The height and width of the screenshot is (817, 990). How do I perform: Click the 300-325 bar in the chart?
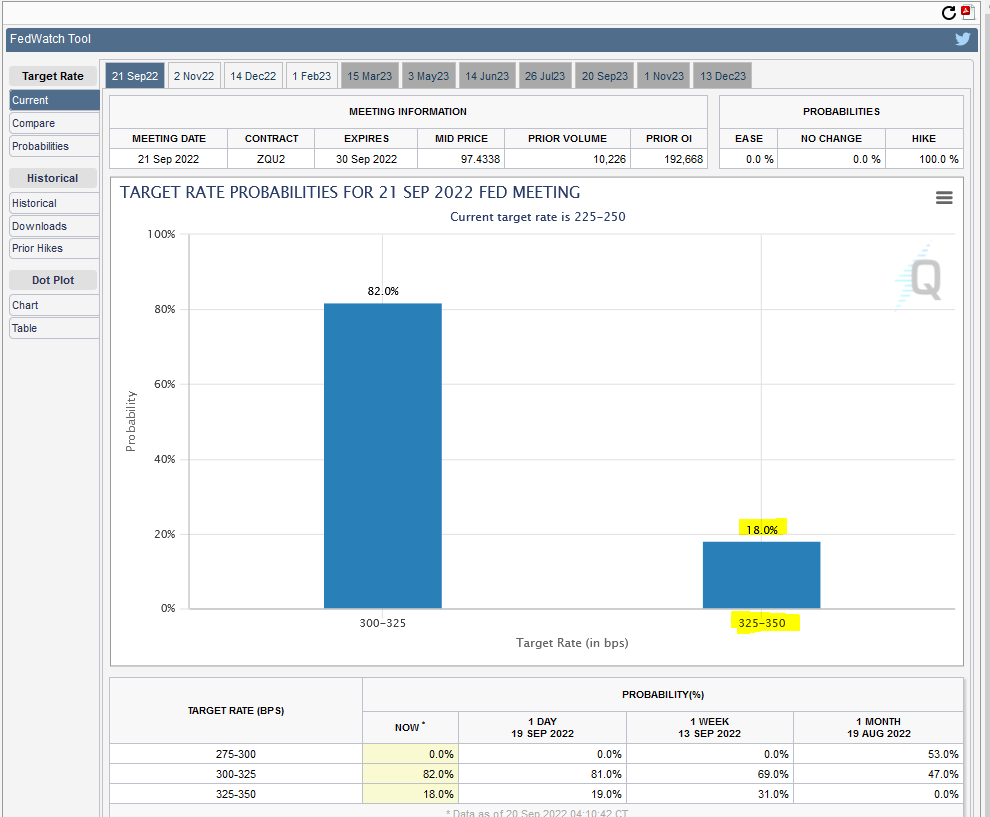click(383, 456)
